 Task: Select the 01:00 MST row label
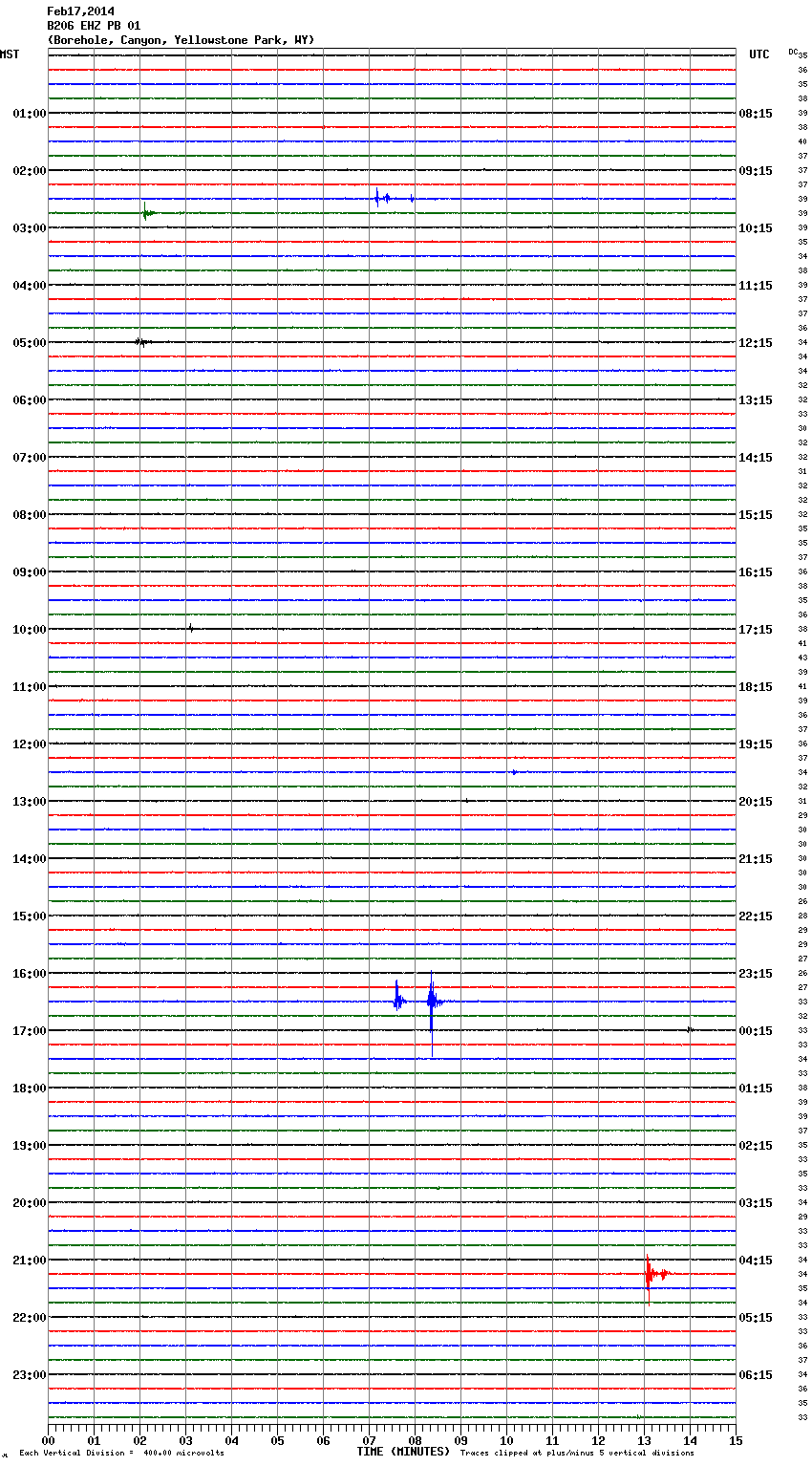click(30, 114)
